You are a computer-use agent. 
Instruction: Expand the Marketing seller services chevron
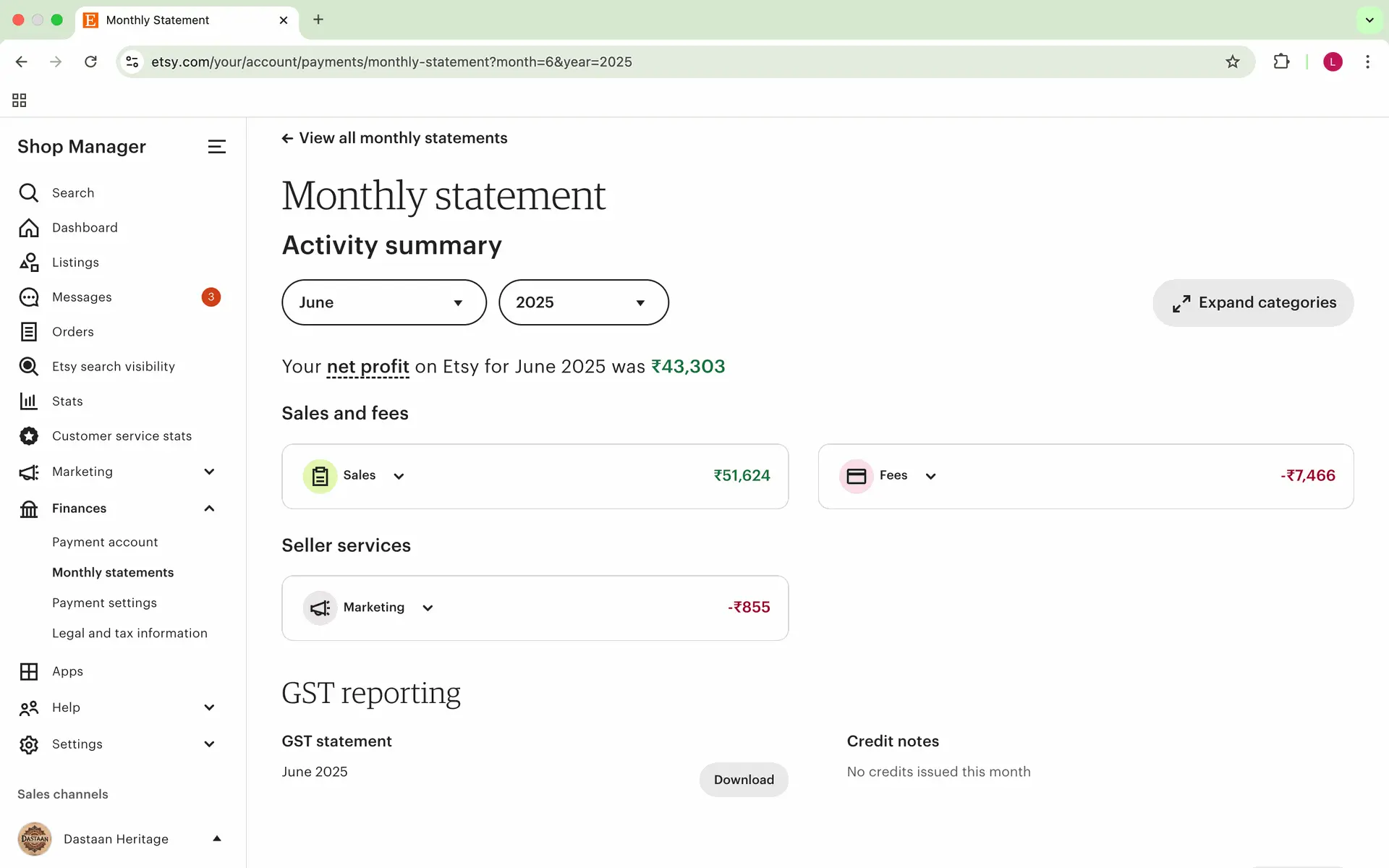click(428, 608)
